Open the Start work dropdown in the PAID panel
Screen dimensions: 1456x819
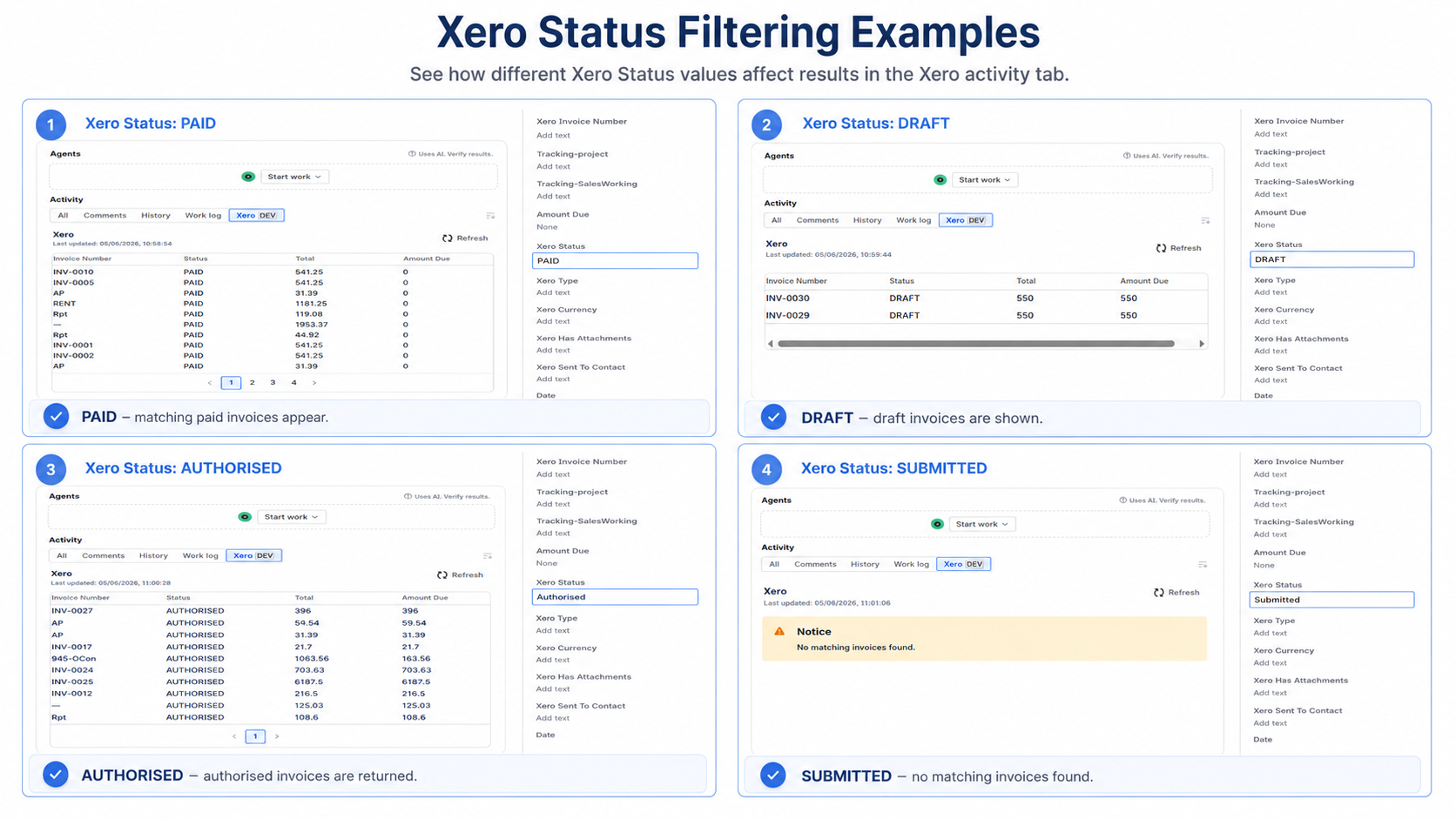[x=294, y=177]
